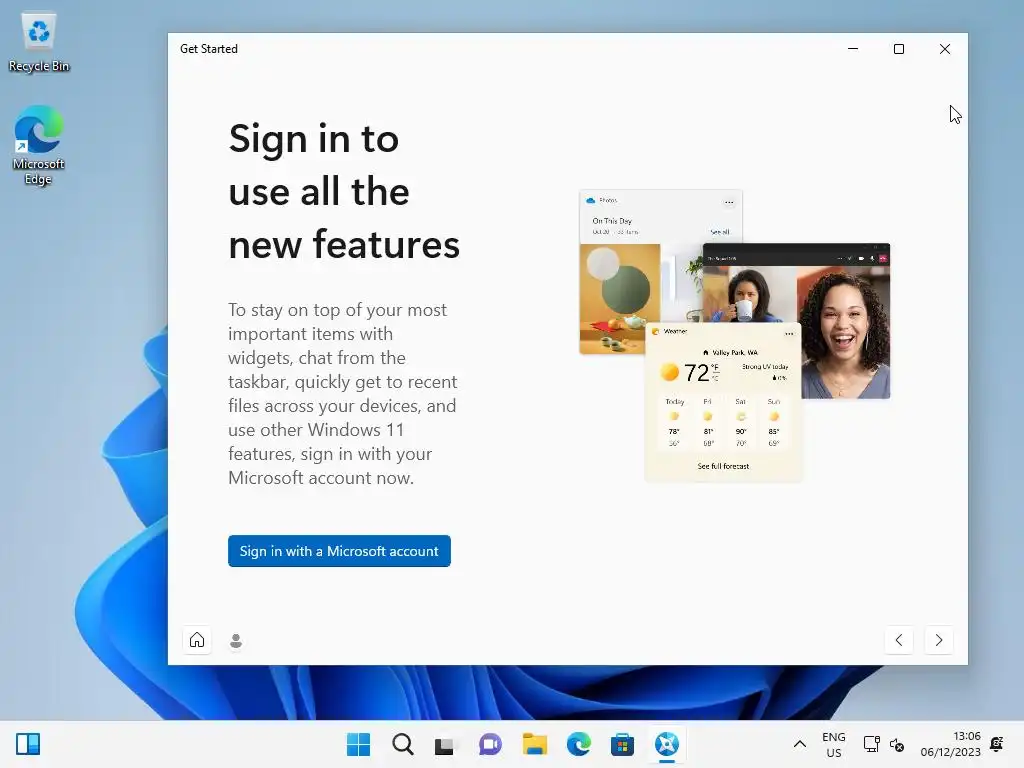The width and height of the screenshot is (1024, 768).
Task: Advance to next Get Started page
Action: pos(938,640)
